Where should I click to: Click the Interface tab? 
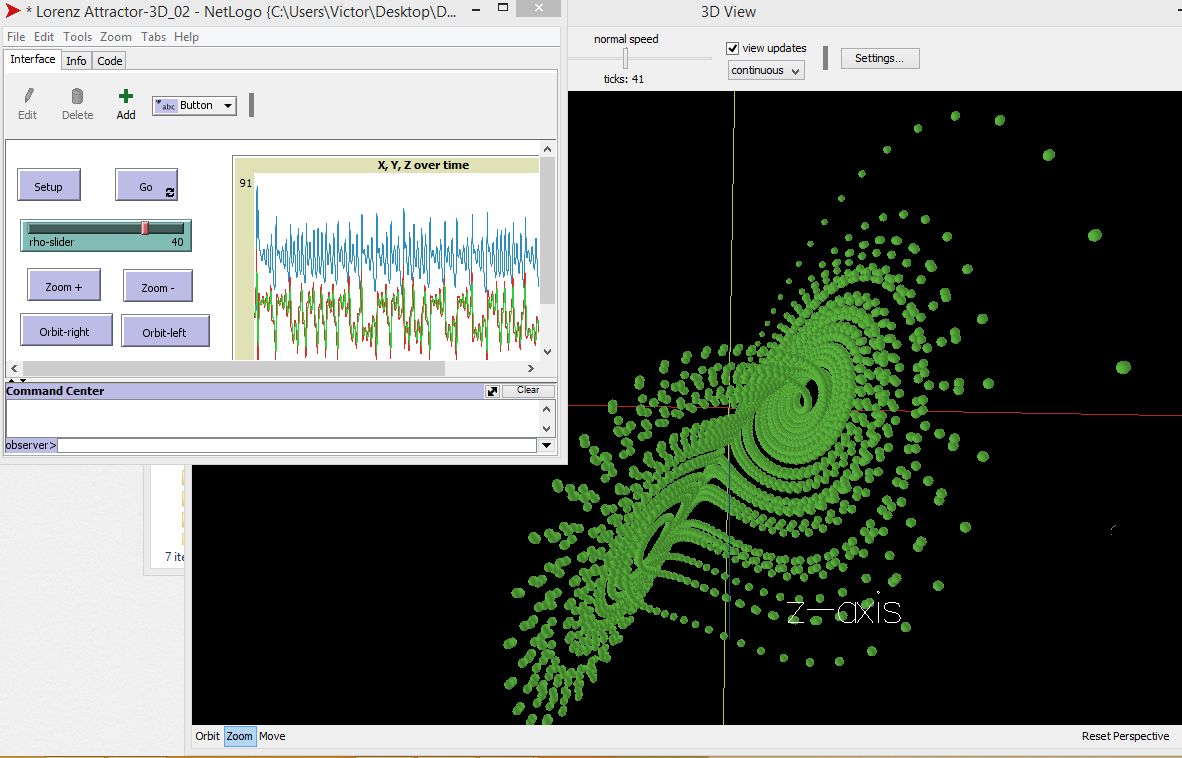[32, 59]
